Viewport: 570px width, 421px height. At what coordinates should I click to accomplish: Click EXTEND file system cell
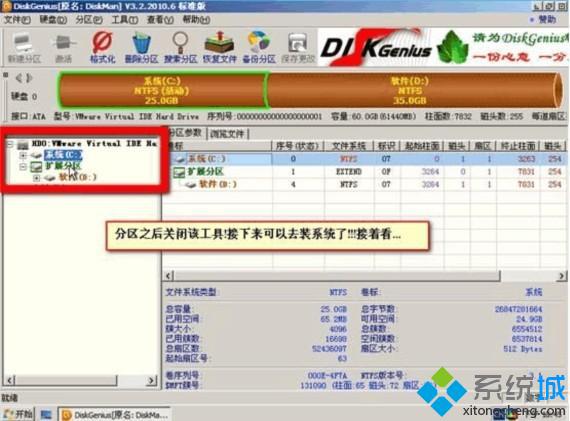pos(349,172)
